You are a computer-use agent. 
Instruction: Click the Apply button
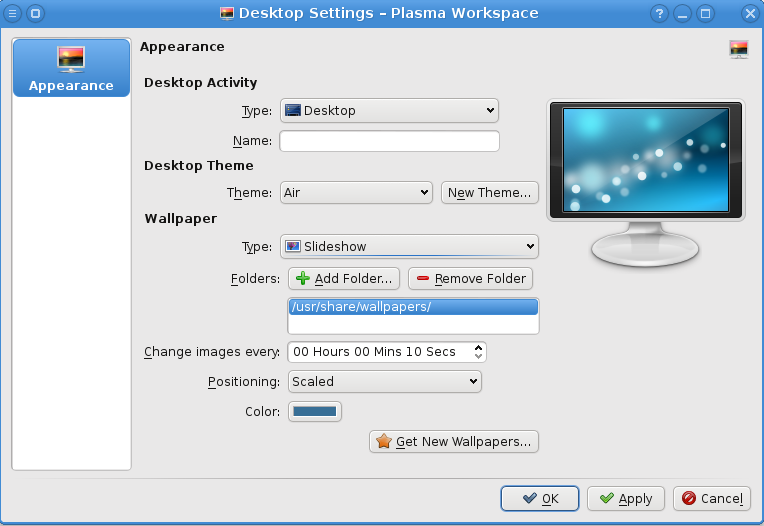(x=626, y=498)
